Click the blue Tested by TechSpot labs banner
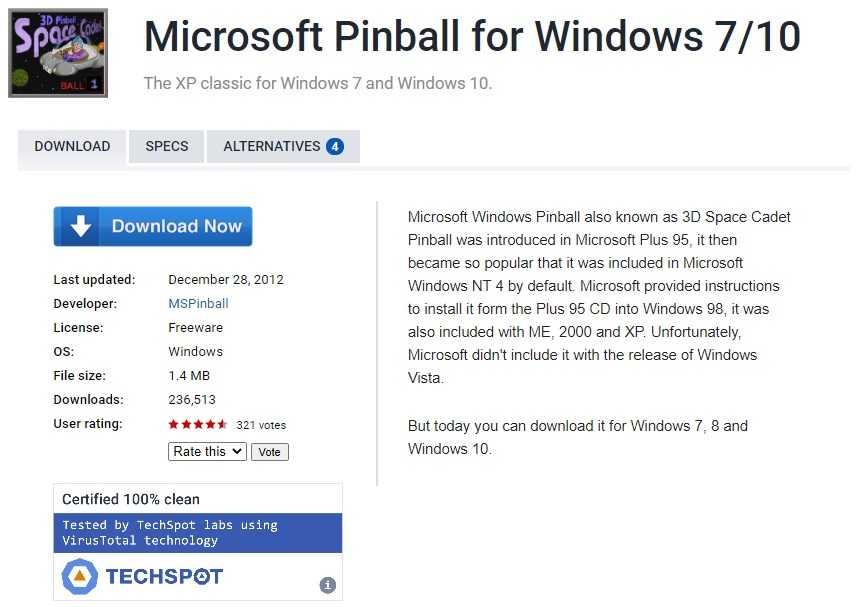The image size is (861, 607). 198,533
